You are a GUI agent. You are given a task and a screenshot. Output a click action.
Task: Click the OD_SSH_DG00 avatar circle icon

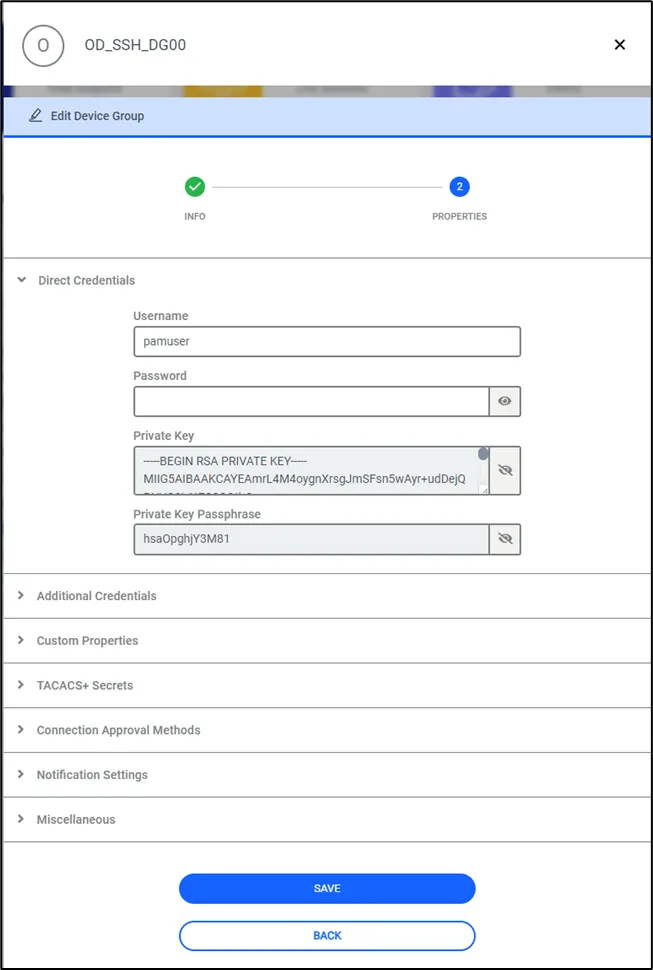point(43,45)
